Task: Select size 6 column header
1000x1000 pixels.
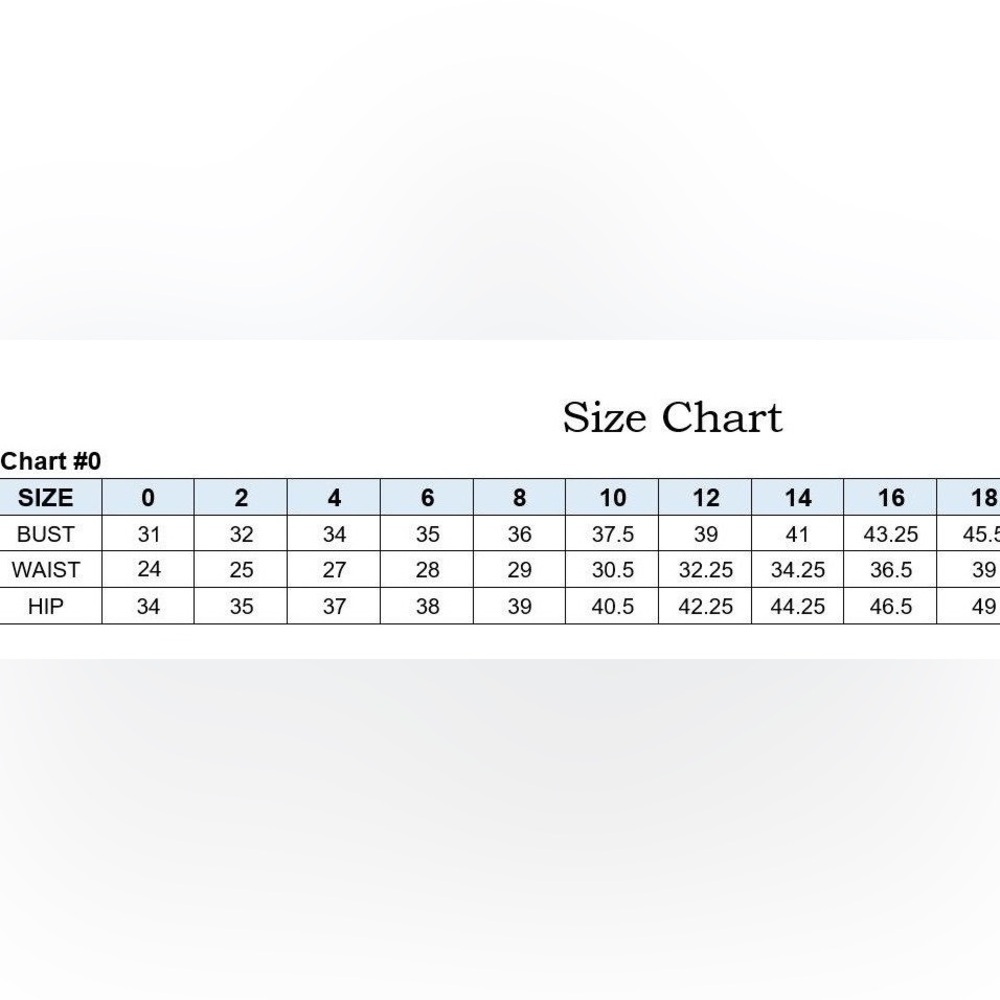Action: click(x=427, y=497)
